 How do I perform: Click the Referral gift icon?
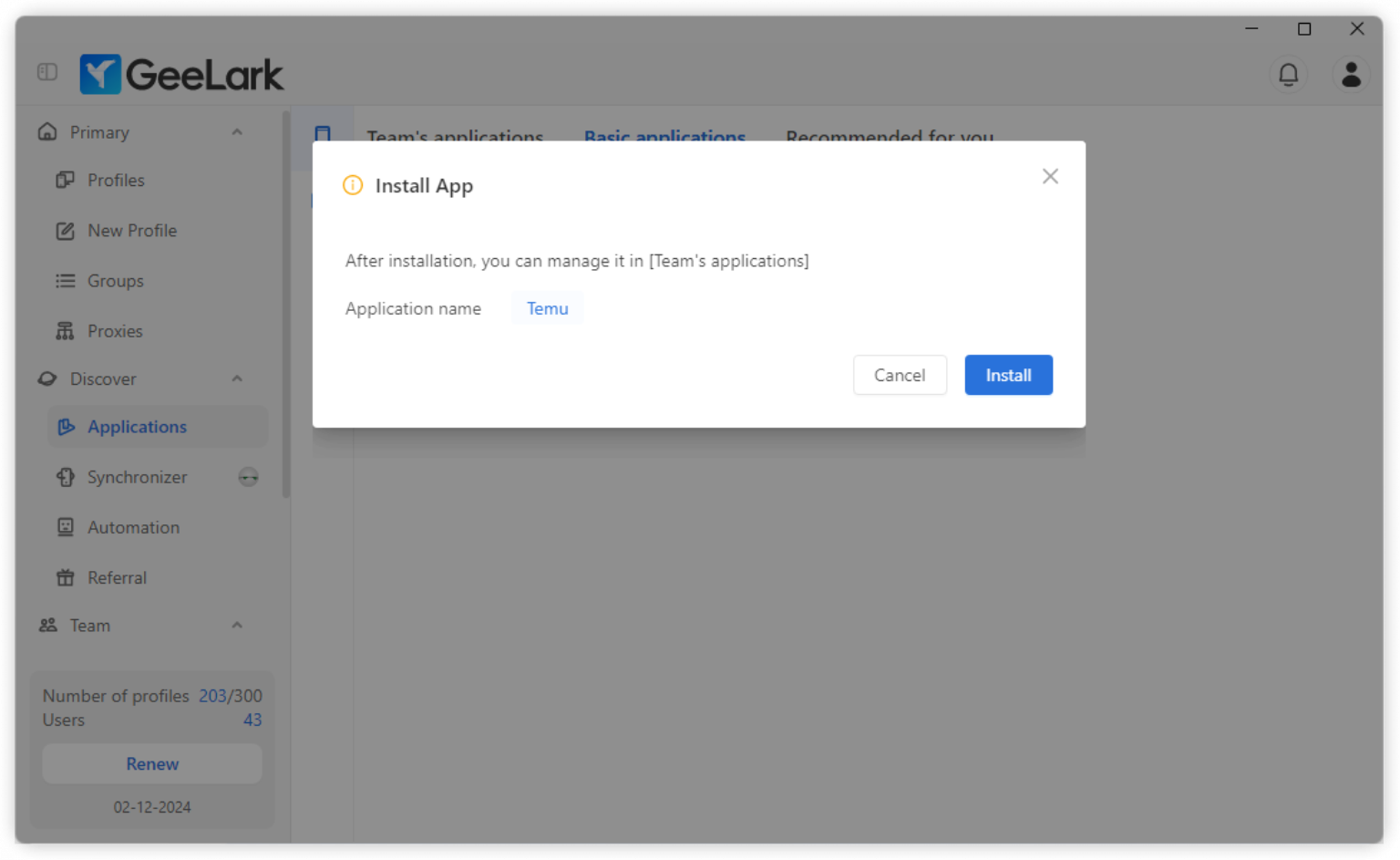tap(65, 577)
